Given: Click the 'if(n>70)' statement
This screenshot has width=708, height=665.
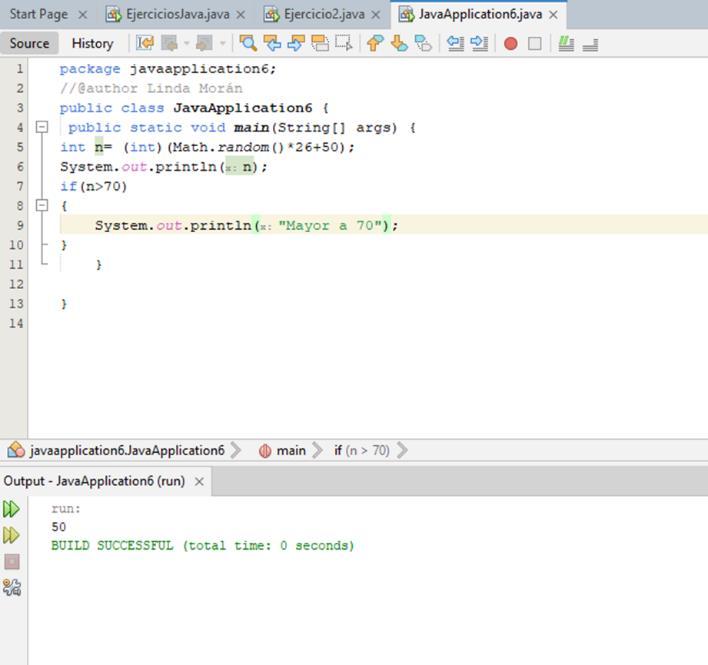Looking at the screenshot, I should 93,186.
